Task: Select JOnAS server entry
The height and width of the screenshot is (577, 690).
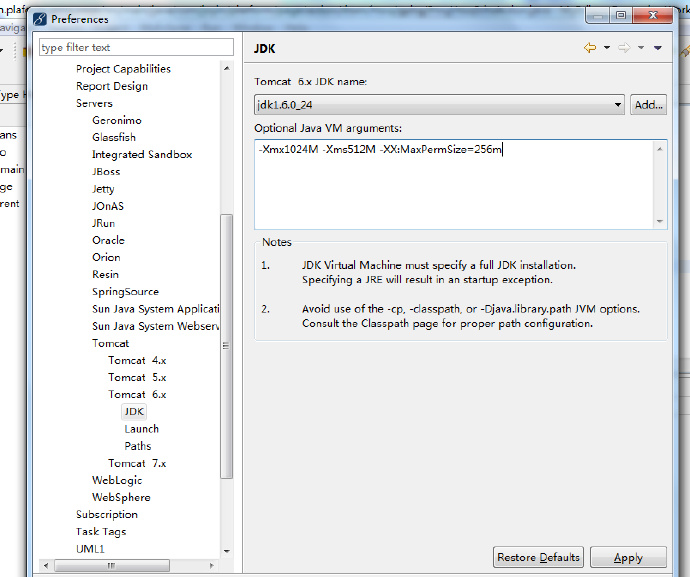Action: (x=108, y=206)
